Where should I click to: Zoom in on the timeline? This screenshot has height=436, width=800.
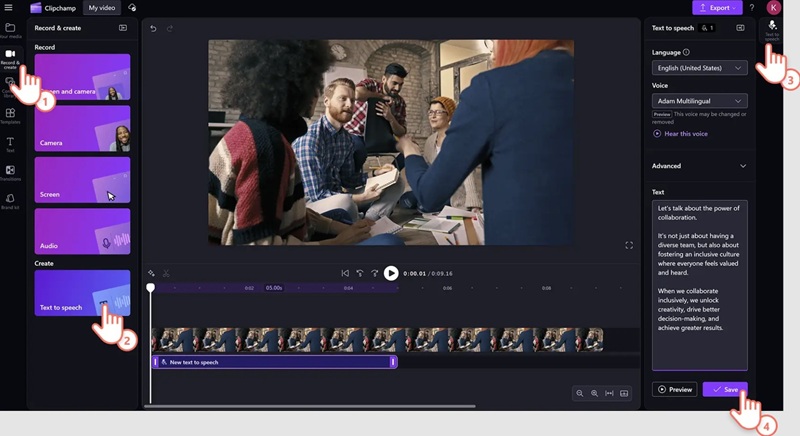[594, 394]
